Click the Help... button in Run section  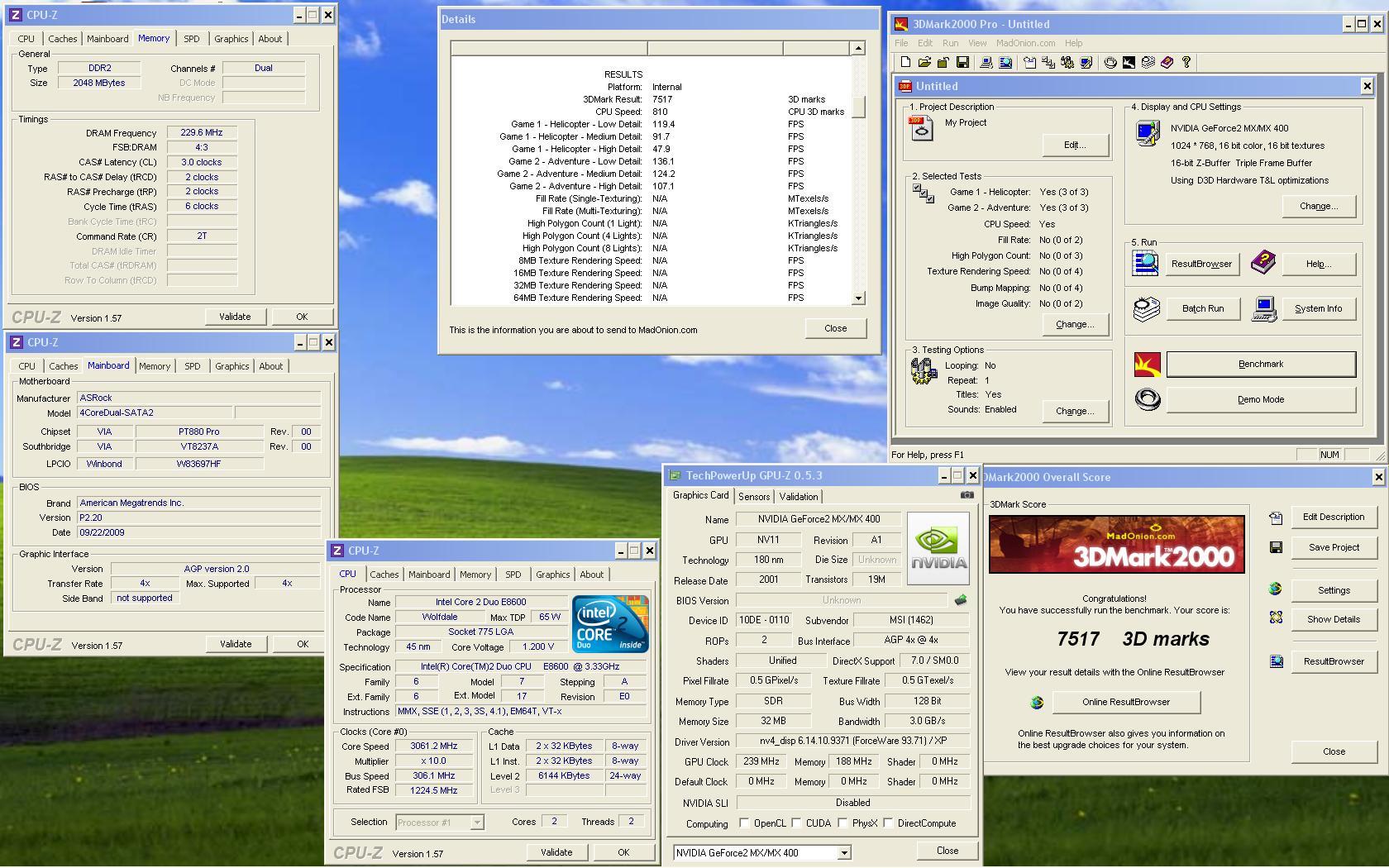point(1319,264)
